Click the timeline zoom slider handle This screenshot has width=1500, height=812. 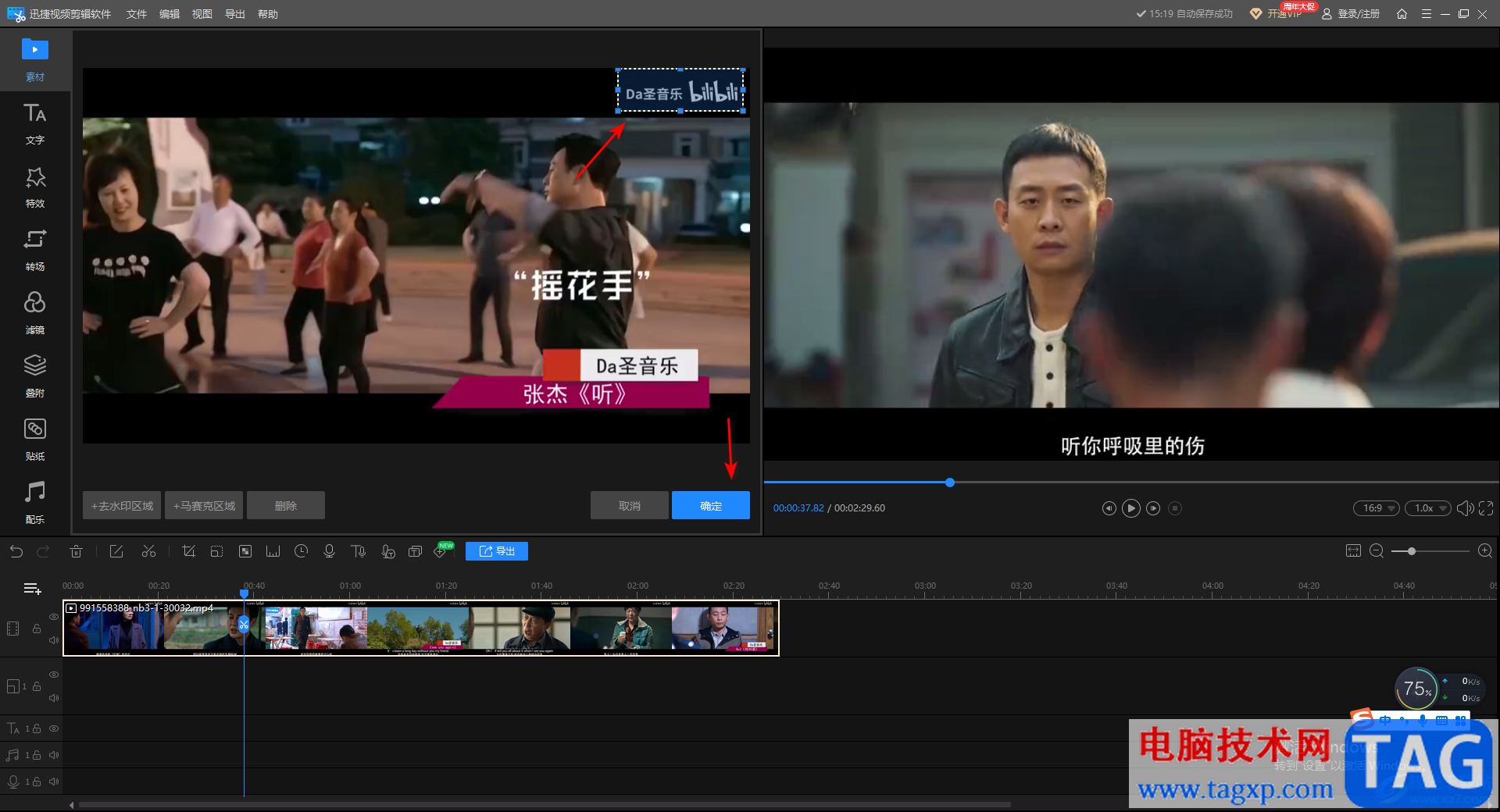[x=1412, y=551]
